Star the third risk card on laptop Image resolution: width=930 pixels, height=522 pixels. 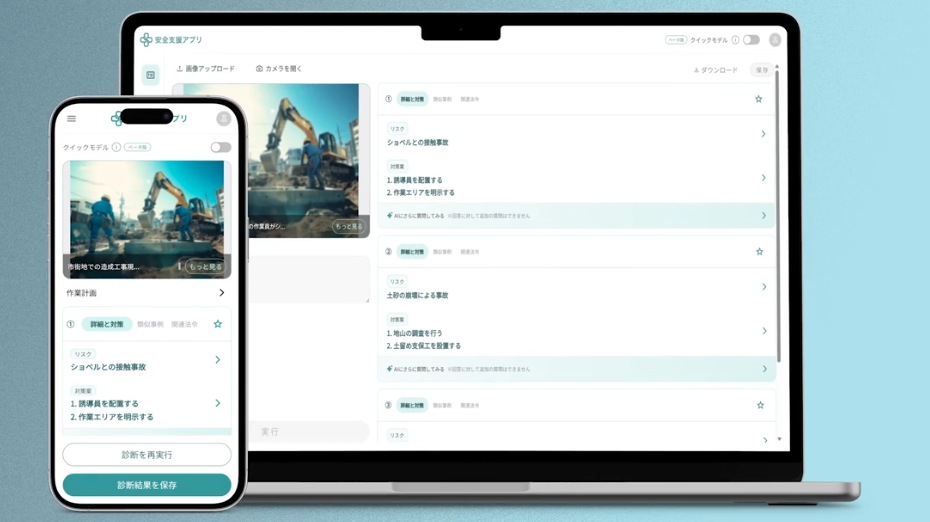click(x=760, y=405)
